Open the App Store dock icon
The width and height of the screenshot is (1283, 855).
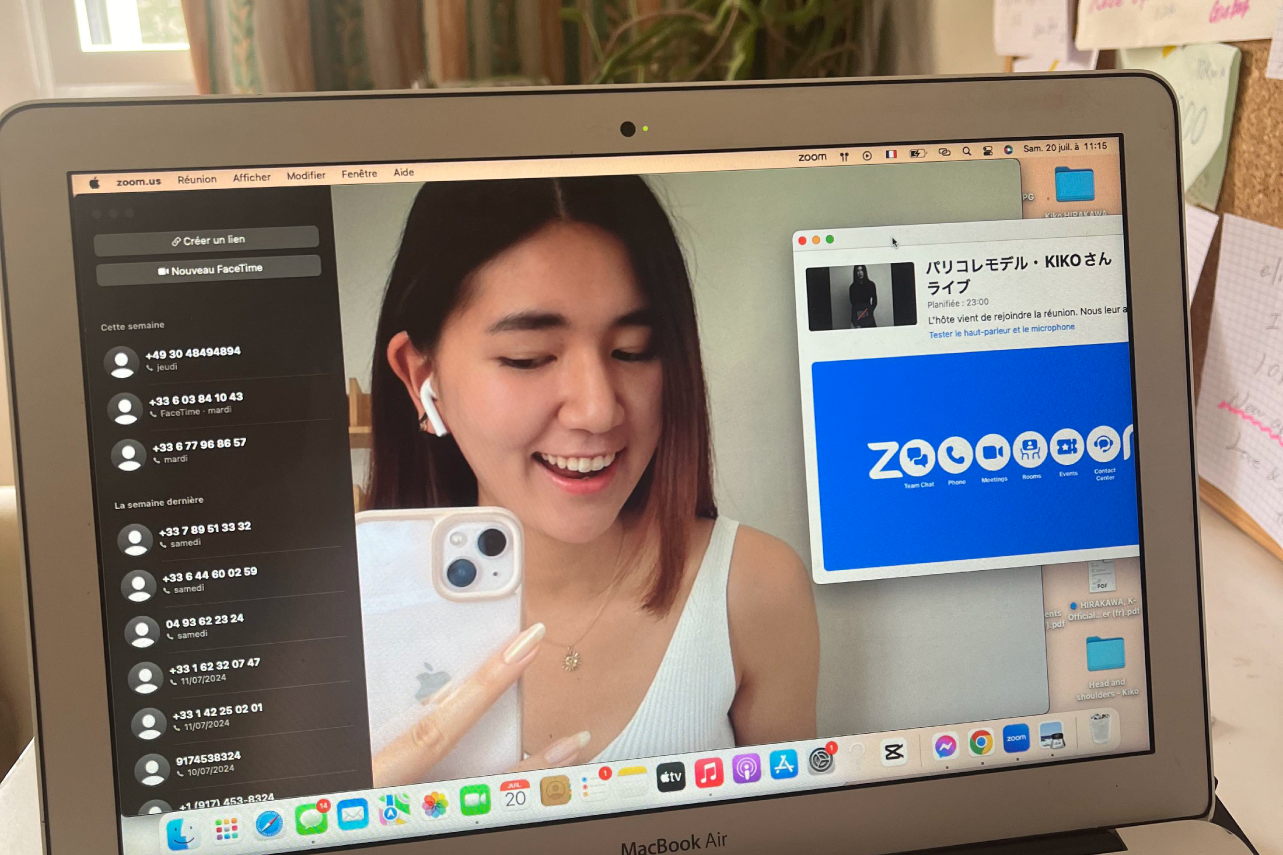pos(783,765)
